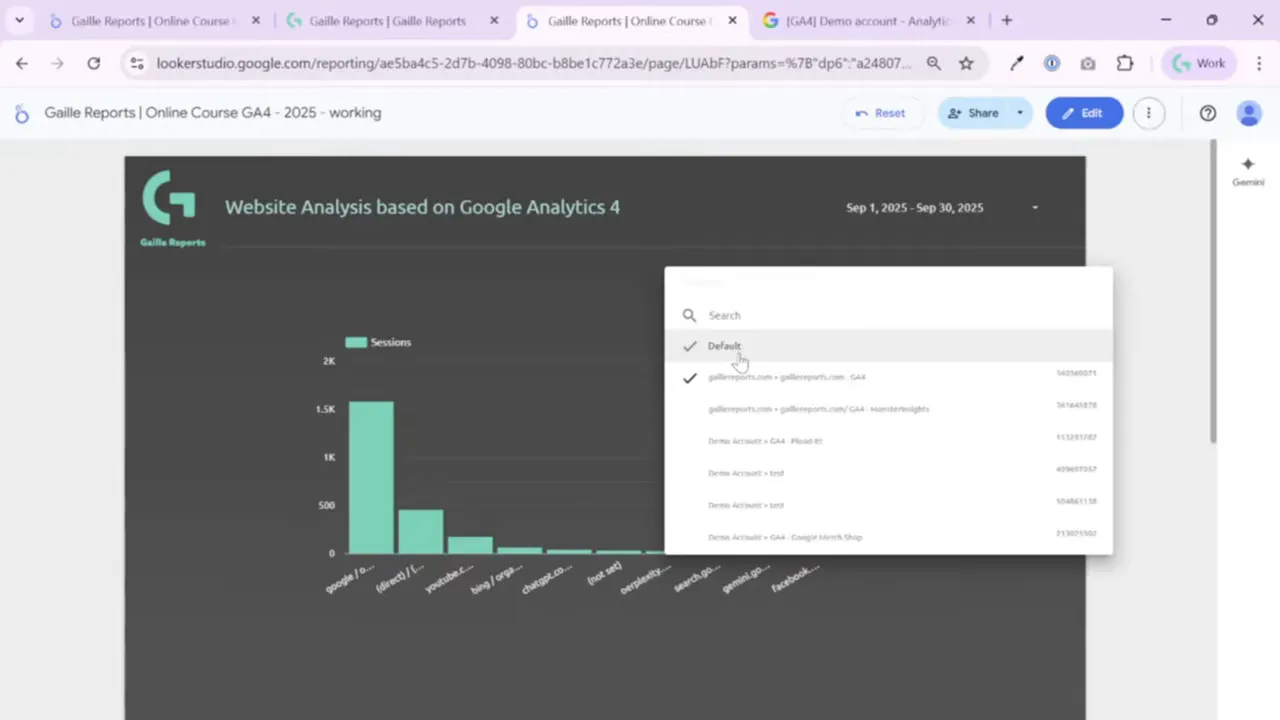Switch to the second Gaille Reports tab
The height and width of the screenshot is (720, 1280).
[386, 21]
